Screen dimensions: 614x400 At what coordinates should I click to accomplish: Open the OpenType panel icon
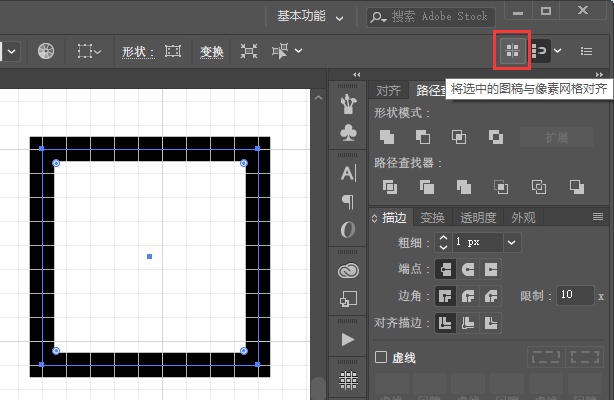tap(348, 230)
